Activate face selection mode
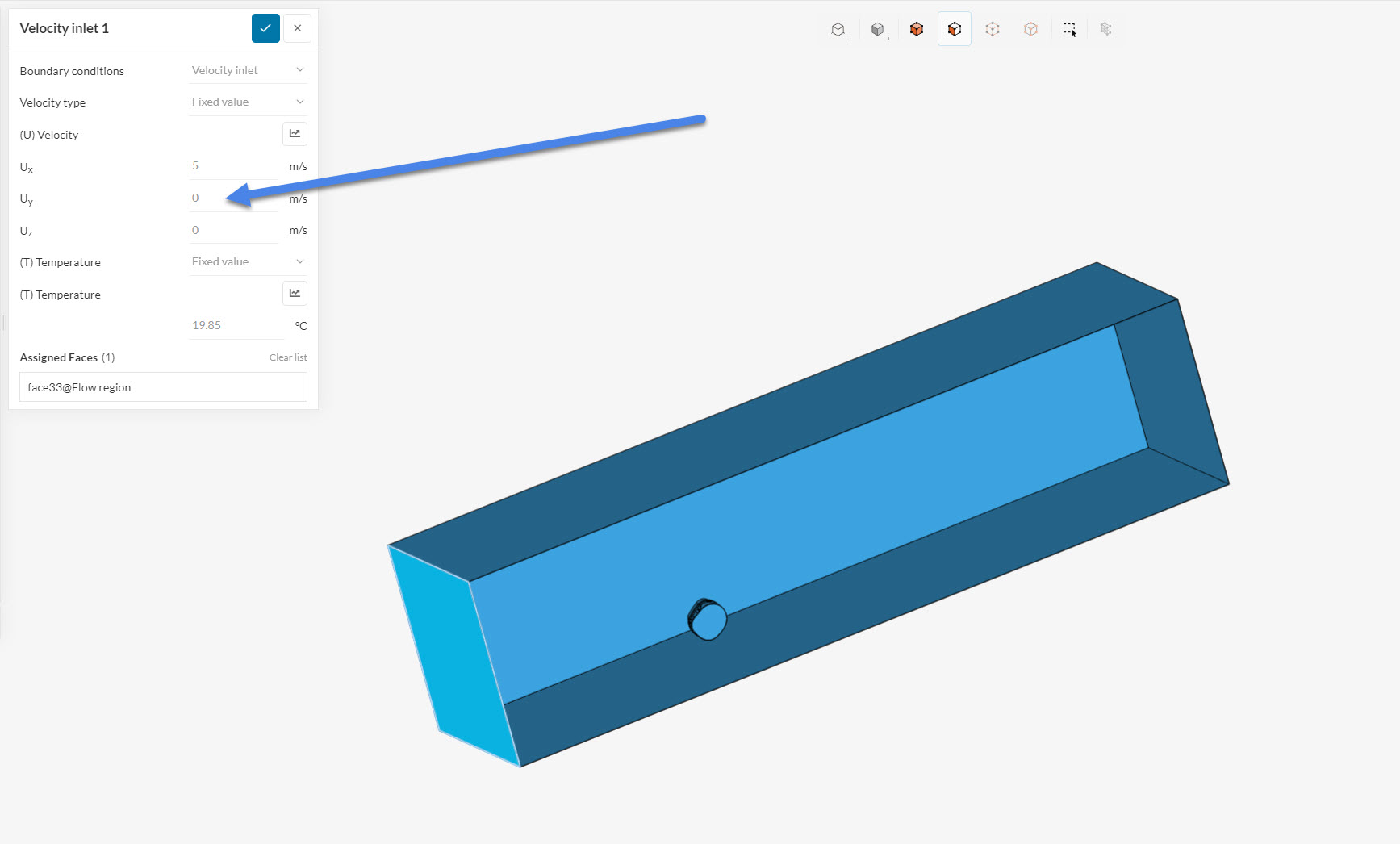The height and width of the screenshot is (844, 1400). 954,28
